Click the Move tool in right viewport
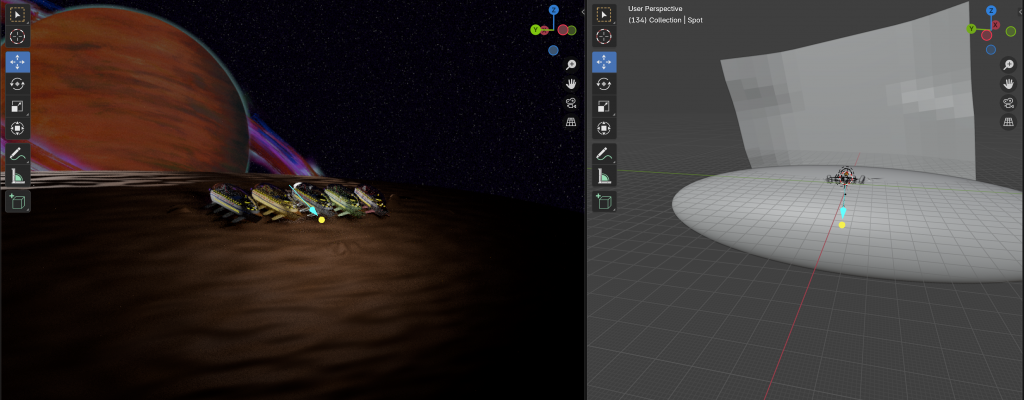 (604, 62)
